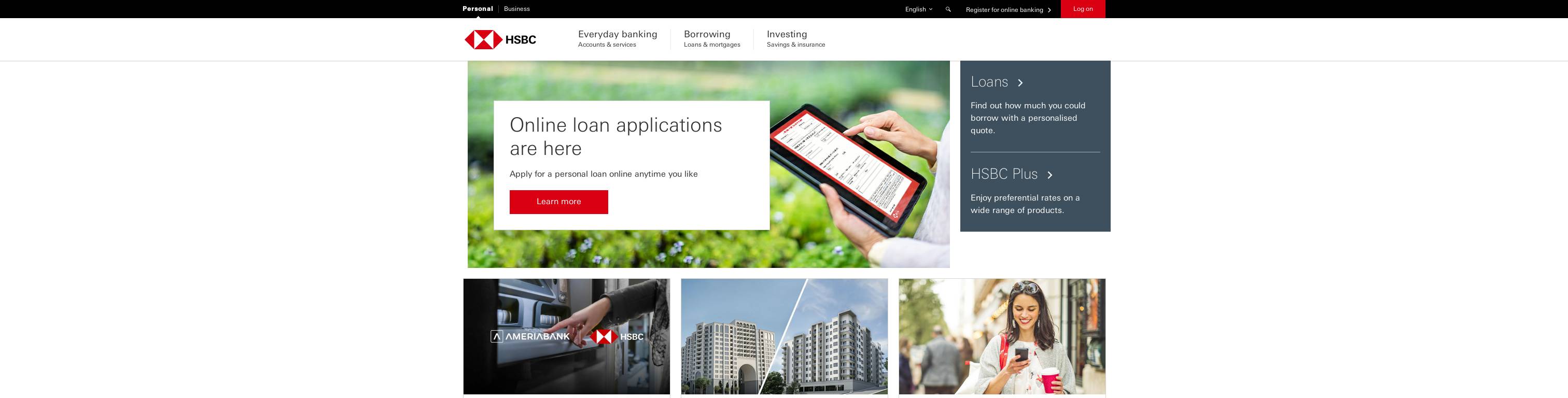Expand the English language dropdown

918,9
